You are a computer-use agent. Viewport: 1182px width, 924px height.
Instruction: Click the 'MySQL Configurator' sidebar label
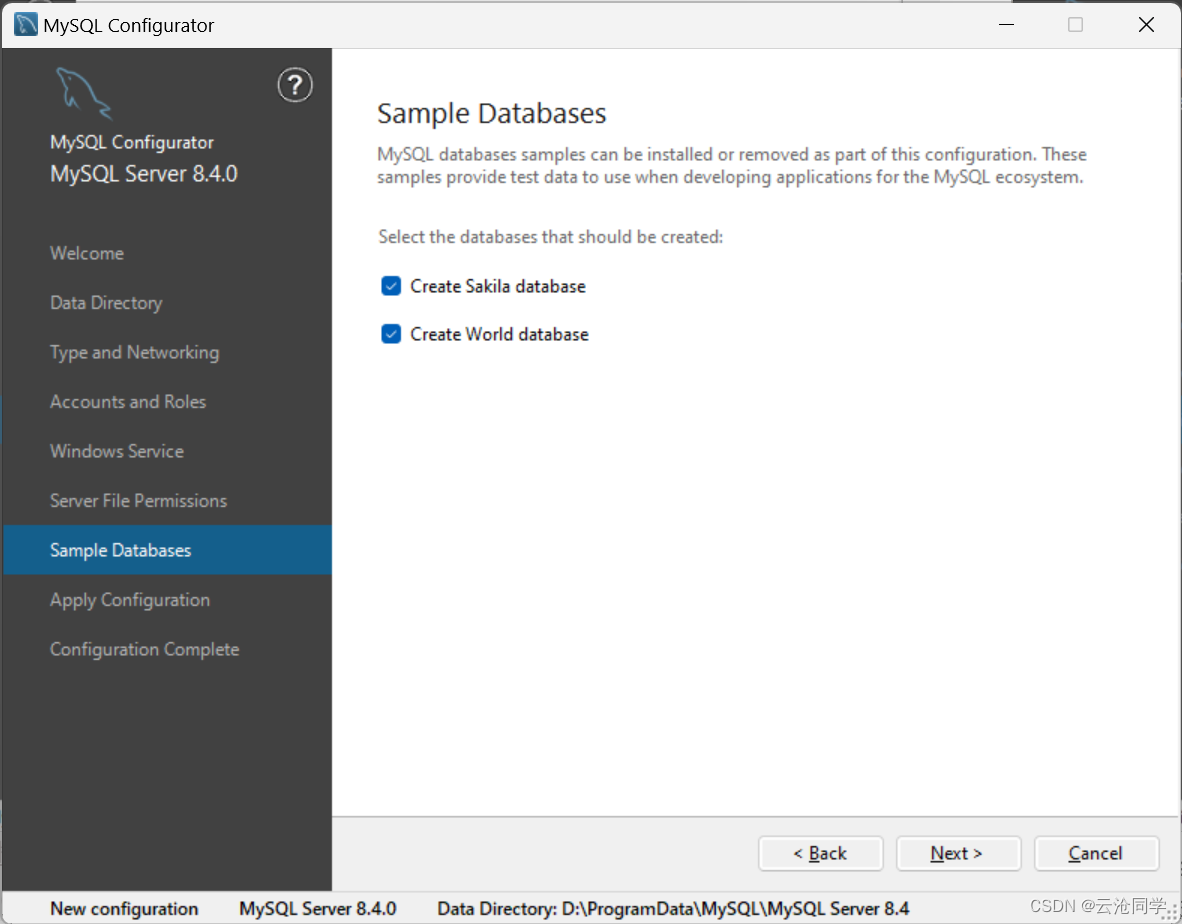[x=132, y=142]
